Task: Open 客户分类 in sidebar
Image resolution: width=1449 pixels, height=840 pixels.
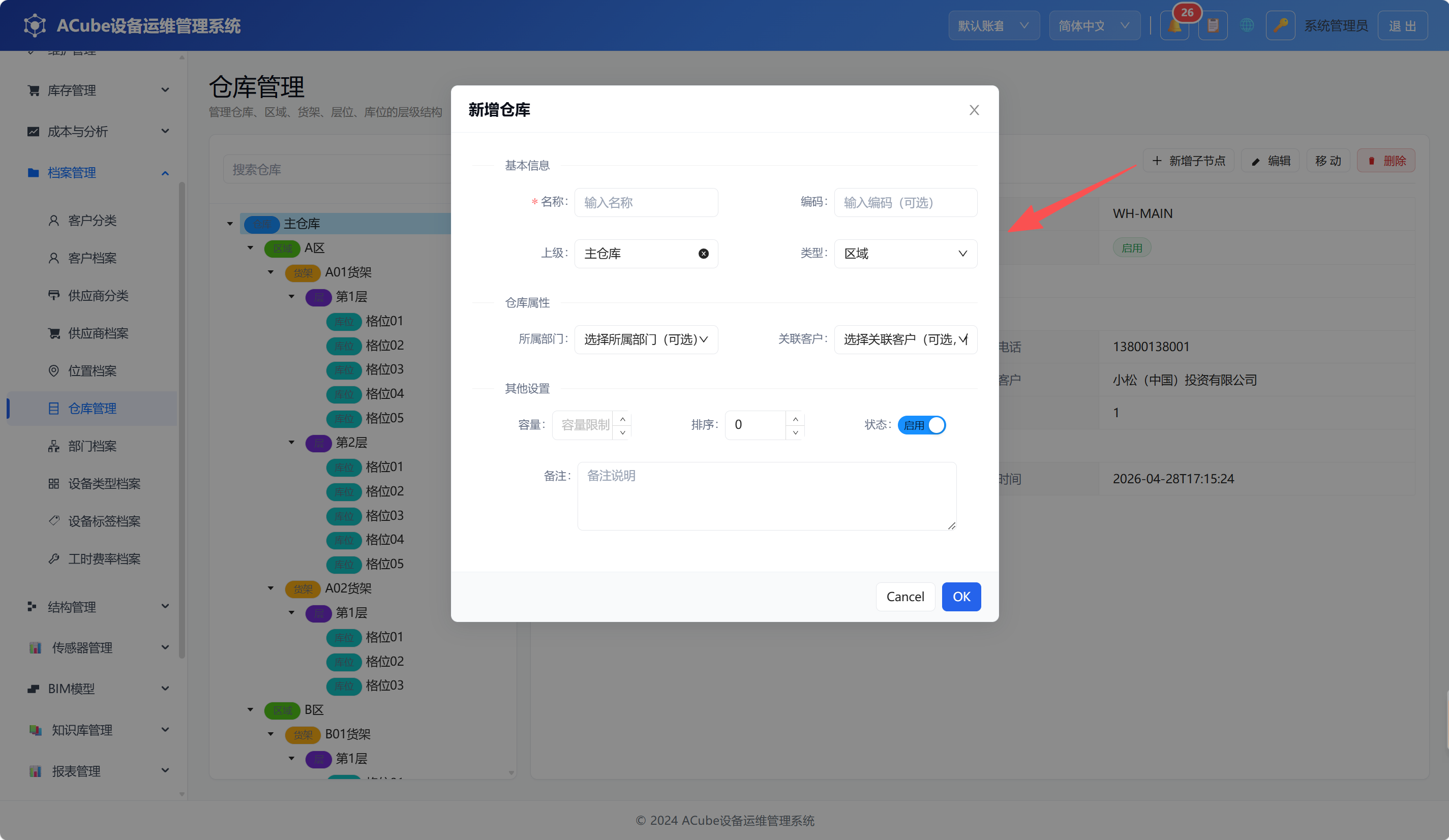Action: (x=92, y=221)
